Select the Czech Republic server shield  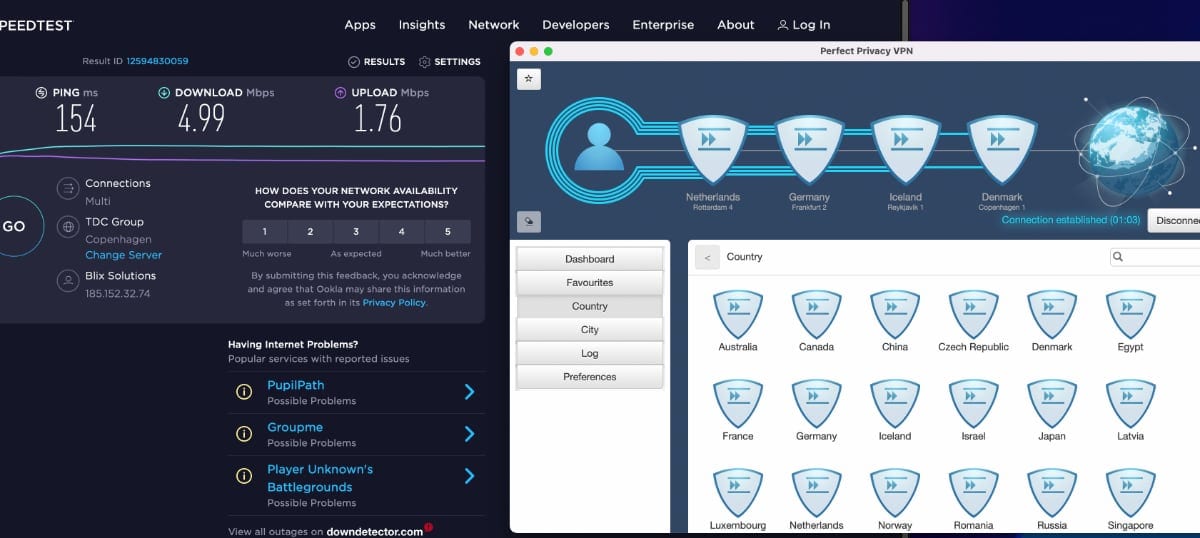pos(973,314)
